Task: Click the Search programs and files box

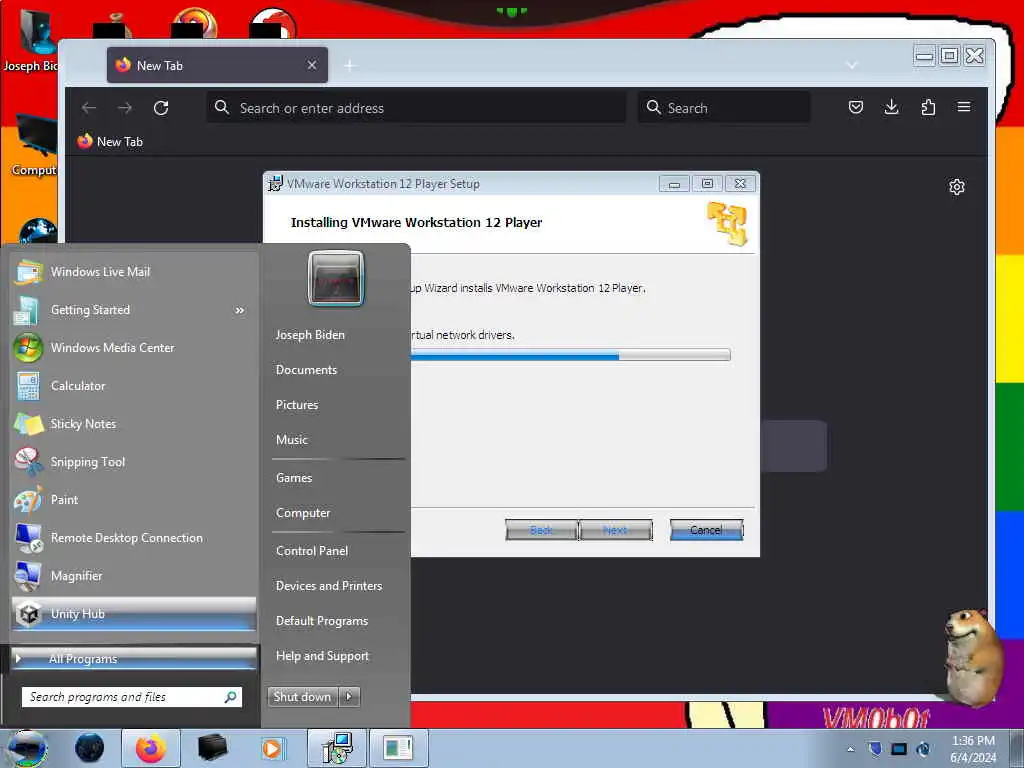Action: (x=131, y=697)
